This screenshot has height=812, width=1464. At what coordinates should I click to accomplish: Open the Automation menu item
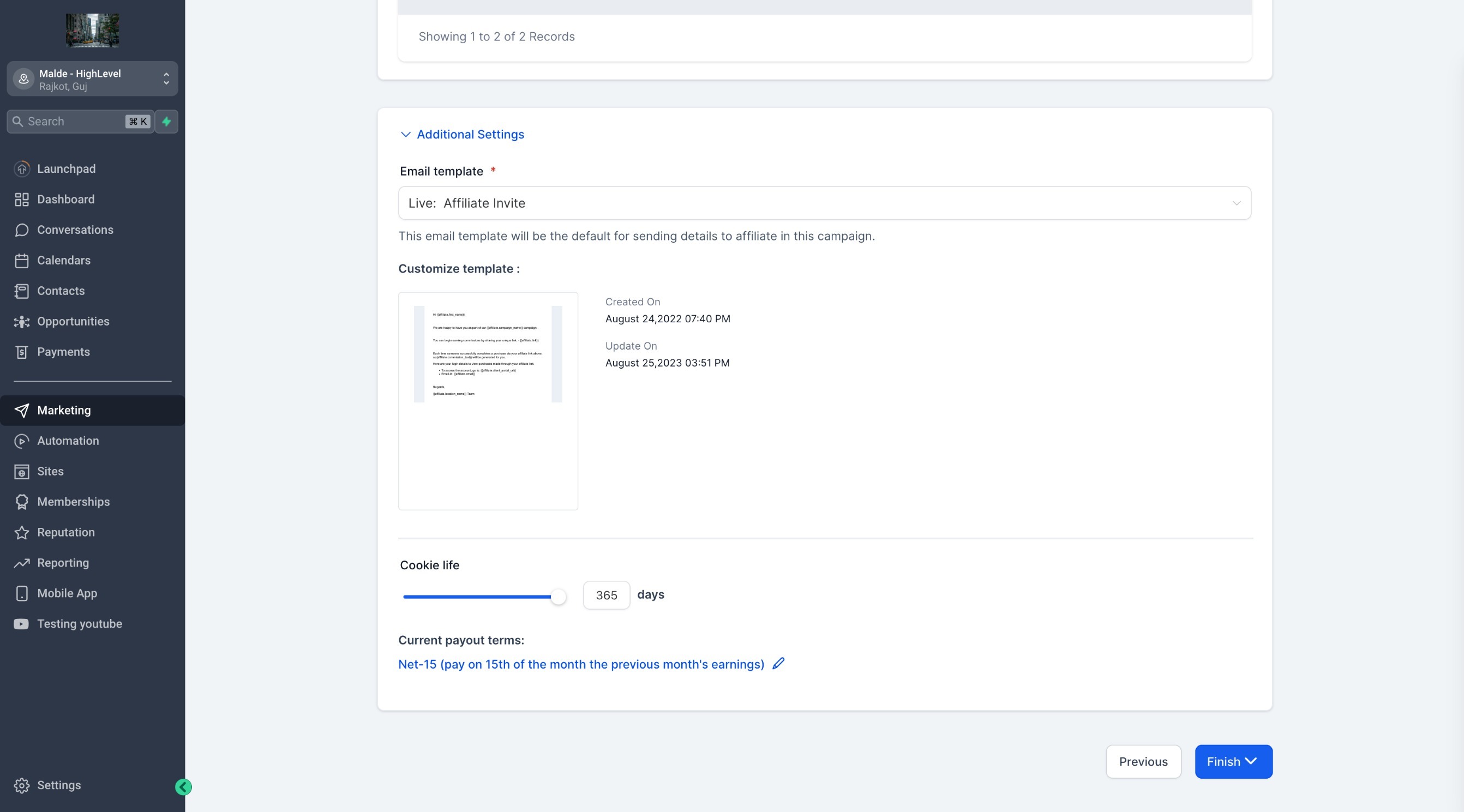coord(68,441)
